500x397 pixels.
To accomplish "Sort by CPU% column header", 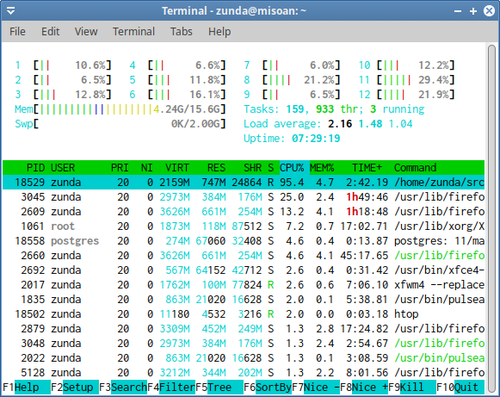I will (x=292, y=168).
